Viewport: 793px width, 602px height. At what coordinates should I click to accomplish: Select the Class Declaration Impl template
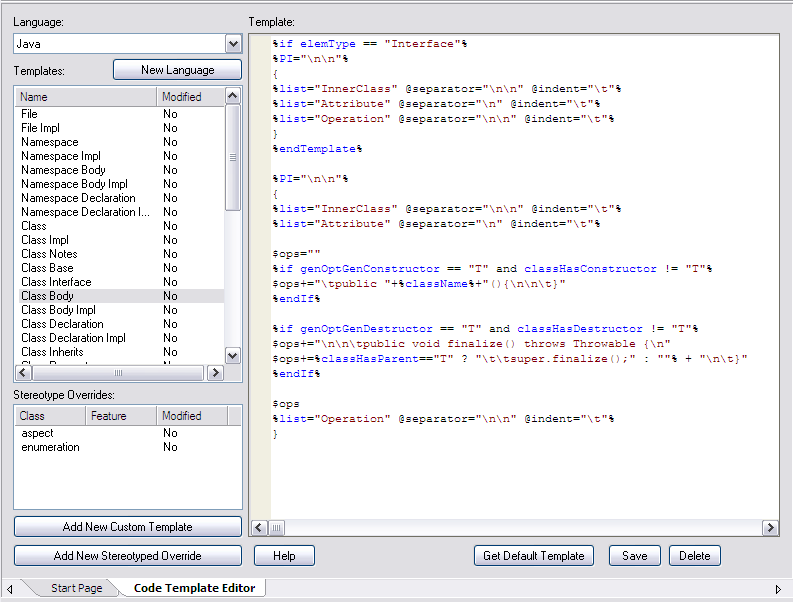click(x=120, y=338)
